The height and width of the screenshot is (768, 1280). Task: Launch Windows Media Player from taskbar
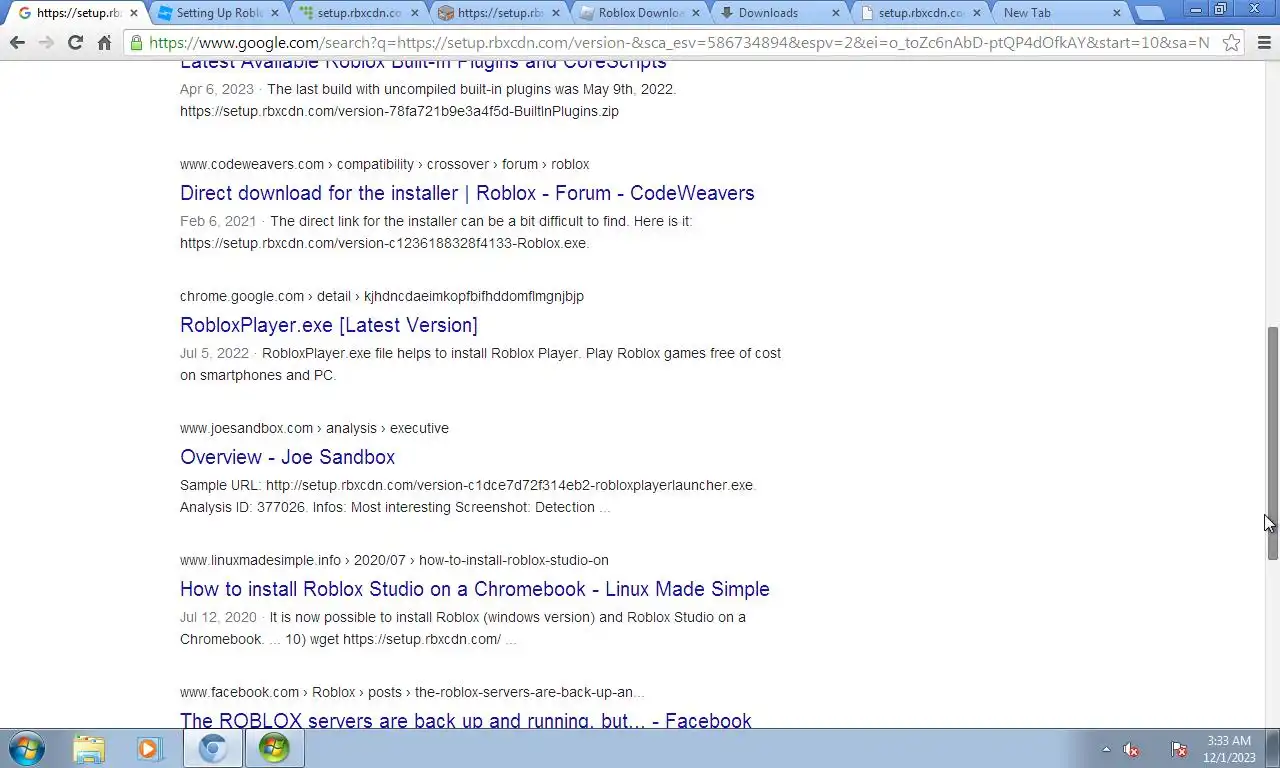click(150, 748)
